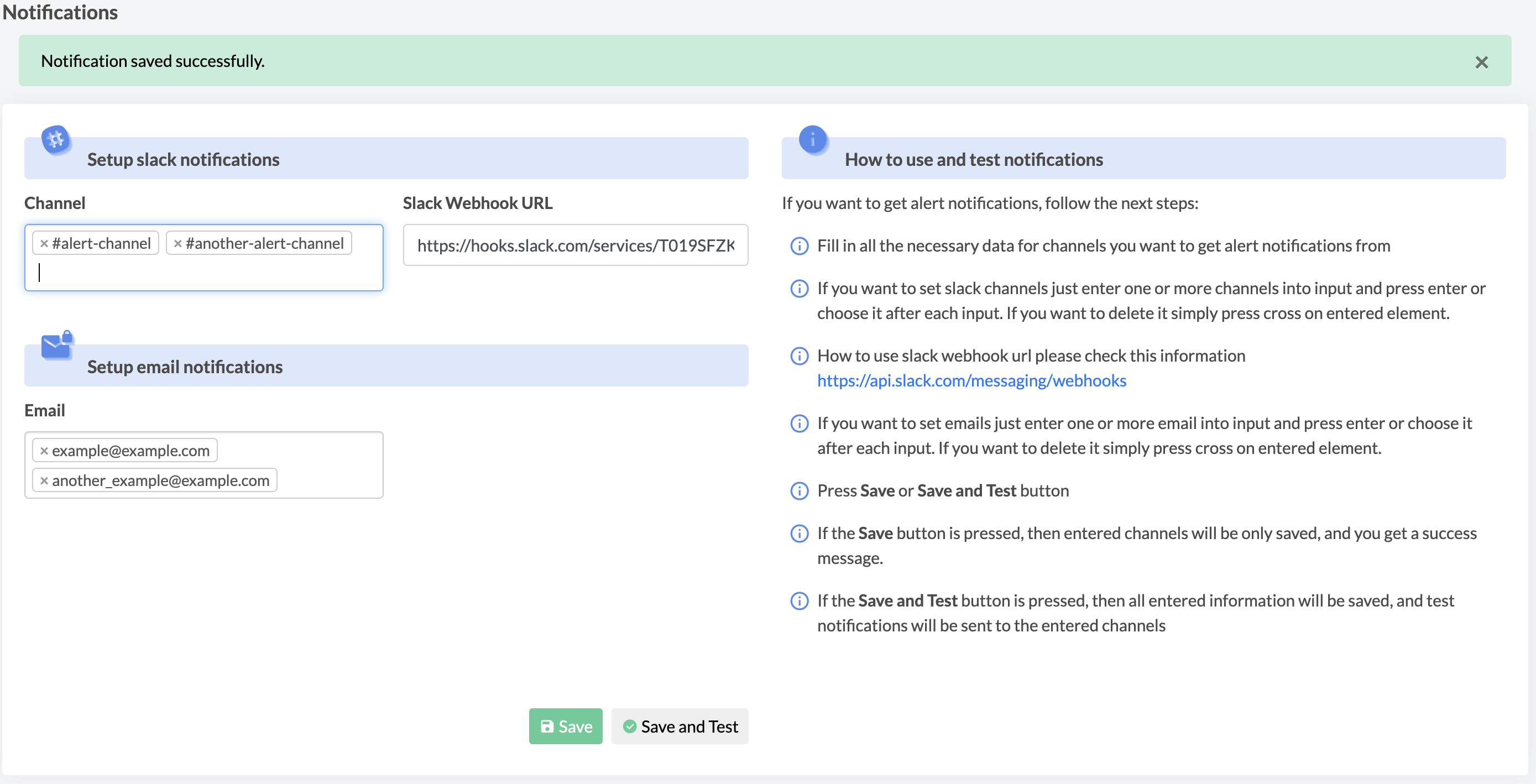The image size is (1536, 784).
Task: Remove the #alert-channel tag
Action: coord(44,243)
